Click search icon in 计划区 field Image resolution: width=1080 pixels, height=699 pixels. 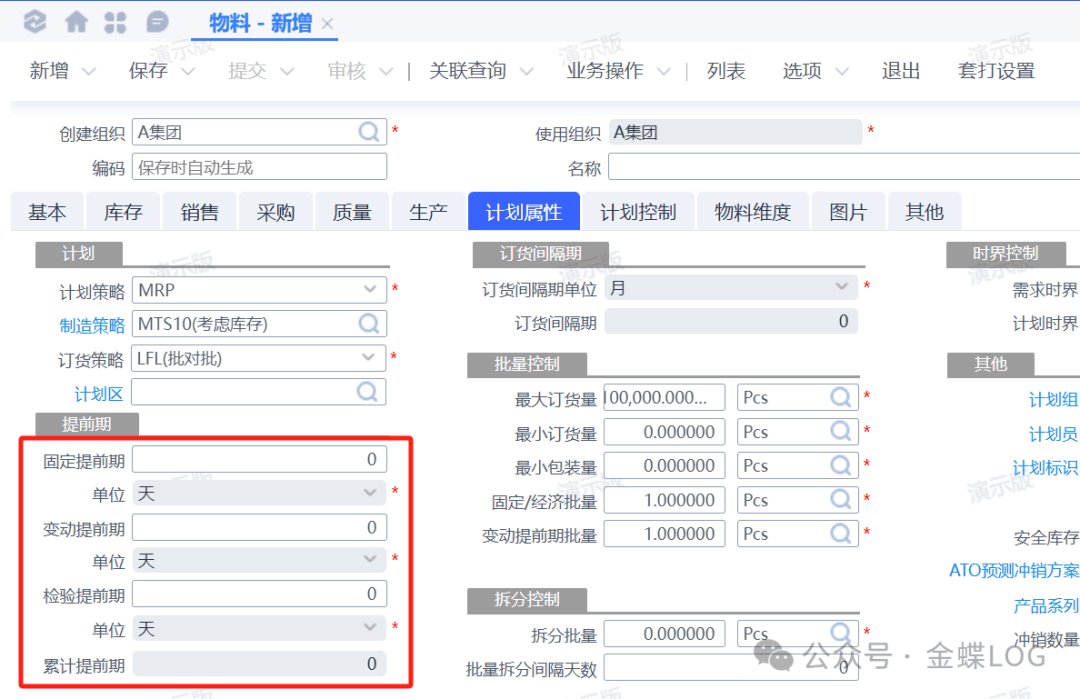pos(369,391)
